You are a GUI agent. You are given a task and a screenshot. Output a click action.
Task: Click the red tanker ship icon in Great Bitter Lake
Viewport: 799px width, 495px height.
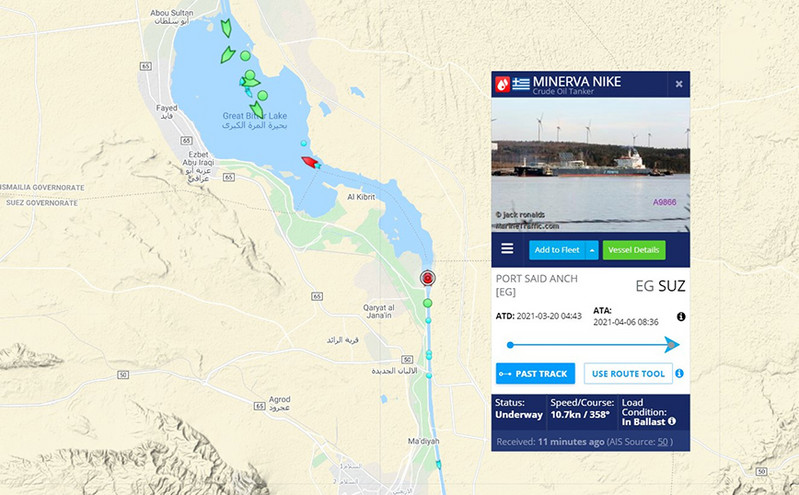[309, 162]
